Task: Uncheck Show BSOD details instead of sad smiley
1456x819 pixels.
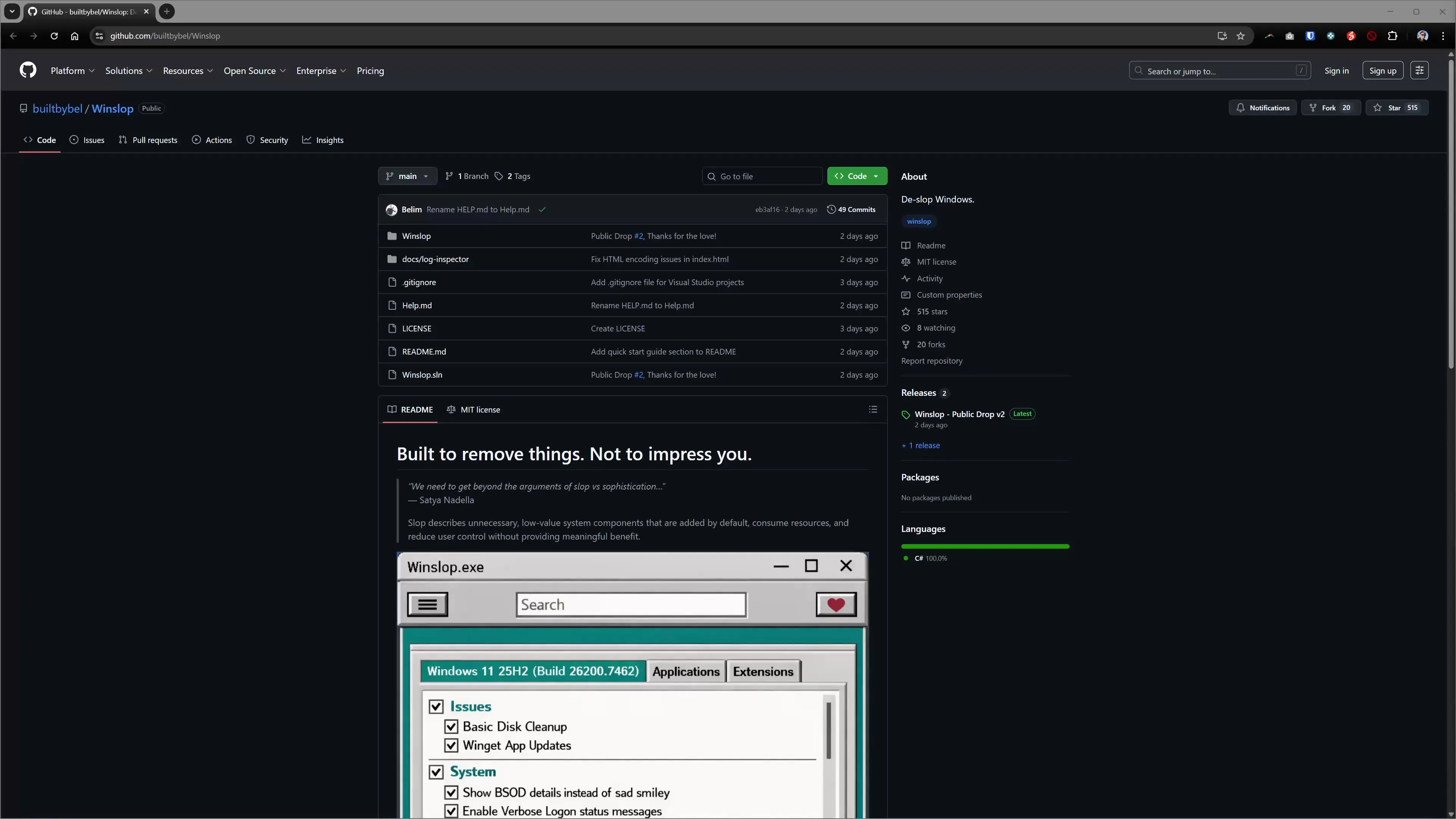Action: click(450, 792)
